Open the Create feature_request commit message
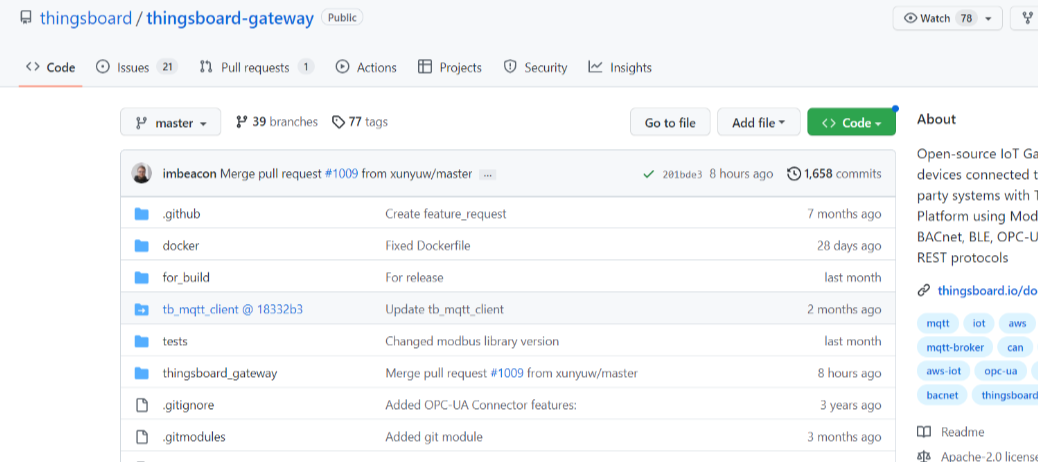This screenshot has height=462, width=1038. tap(446, 214)
